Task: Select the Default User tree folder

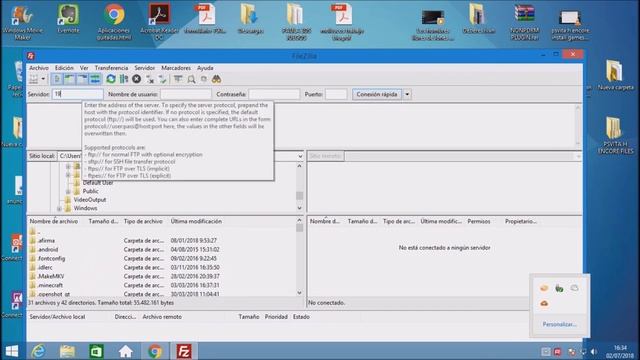Action: coord(98,182)
